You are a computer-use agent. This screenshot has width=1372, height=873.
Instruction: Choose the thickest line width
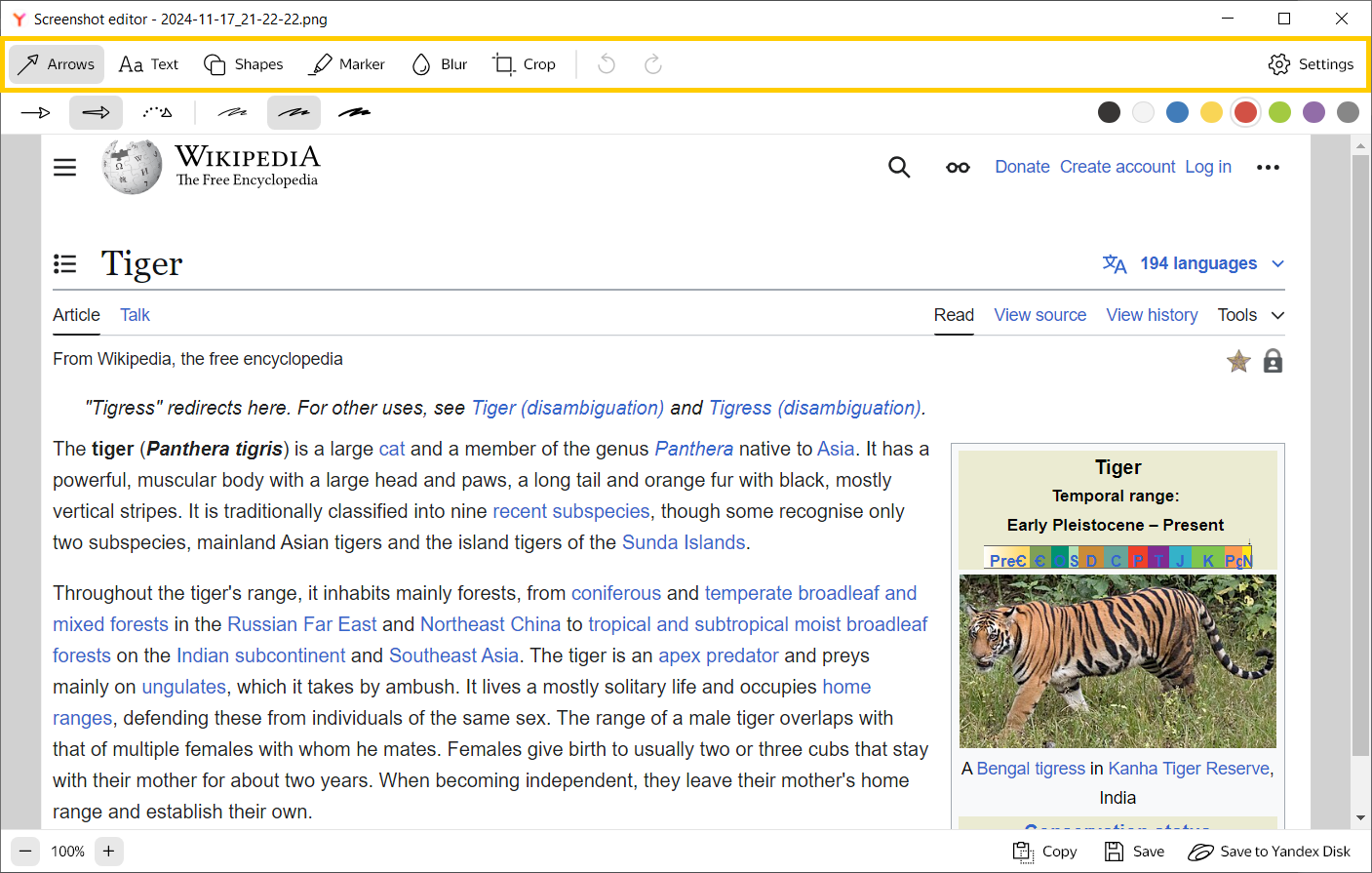(x=354, y=113)
